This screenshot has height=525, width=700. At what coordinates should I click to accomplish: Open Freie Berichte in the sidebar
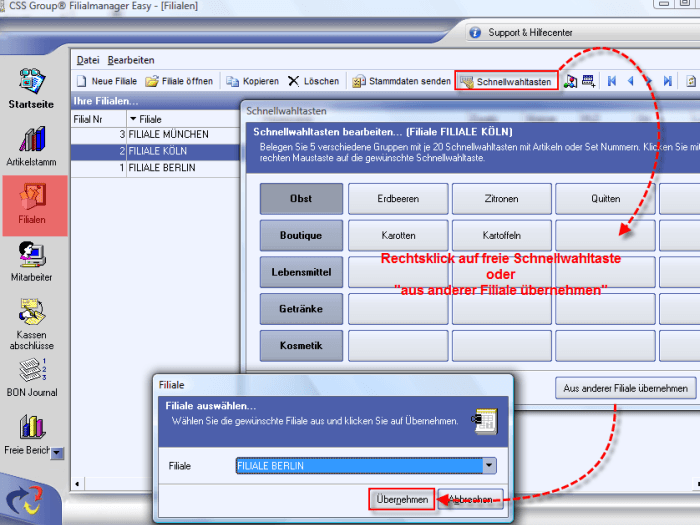click(x=28, y=435)
